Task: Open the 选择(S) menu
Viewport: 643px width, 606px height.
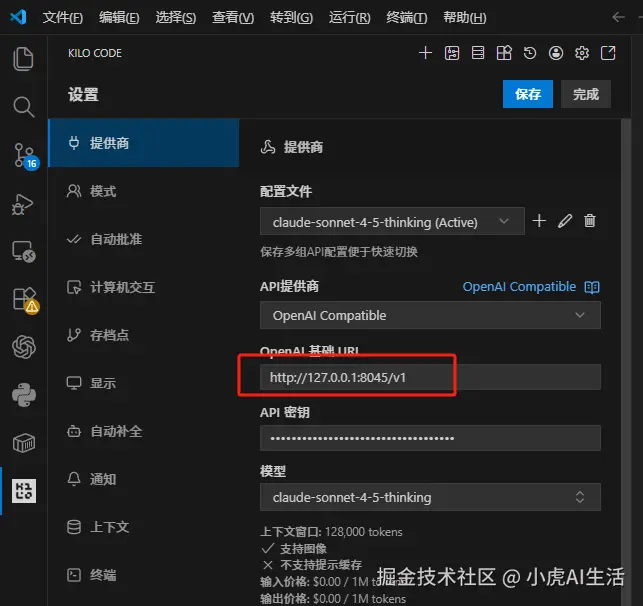Action: (x=176, y=18)
